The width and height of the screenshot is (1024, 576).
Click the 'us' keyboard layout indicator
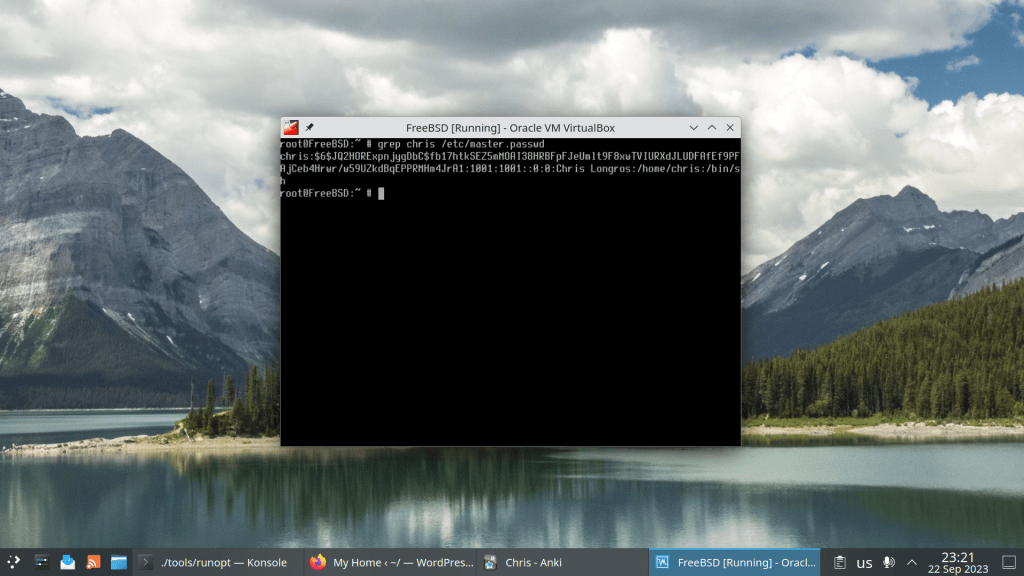click(x=864, y=562)
